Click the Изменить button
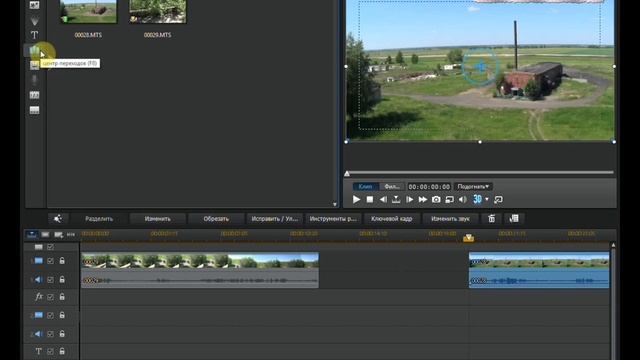Screen dimensions: 640x360 click(158, 219)
